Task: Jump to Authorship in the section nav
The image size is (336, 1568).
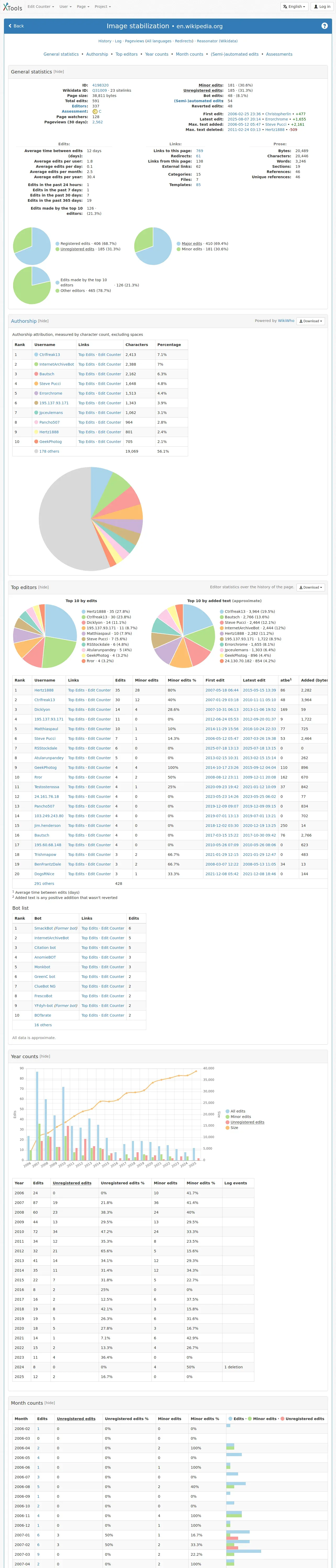Action: pyautogui.click(x=97, y=54)
